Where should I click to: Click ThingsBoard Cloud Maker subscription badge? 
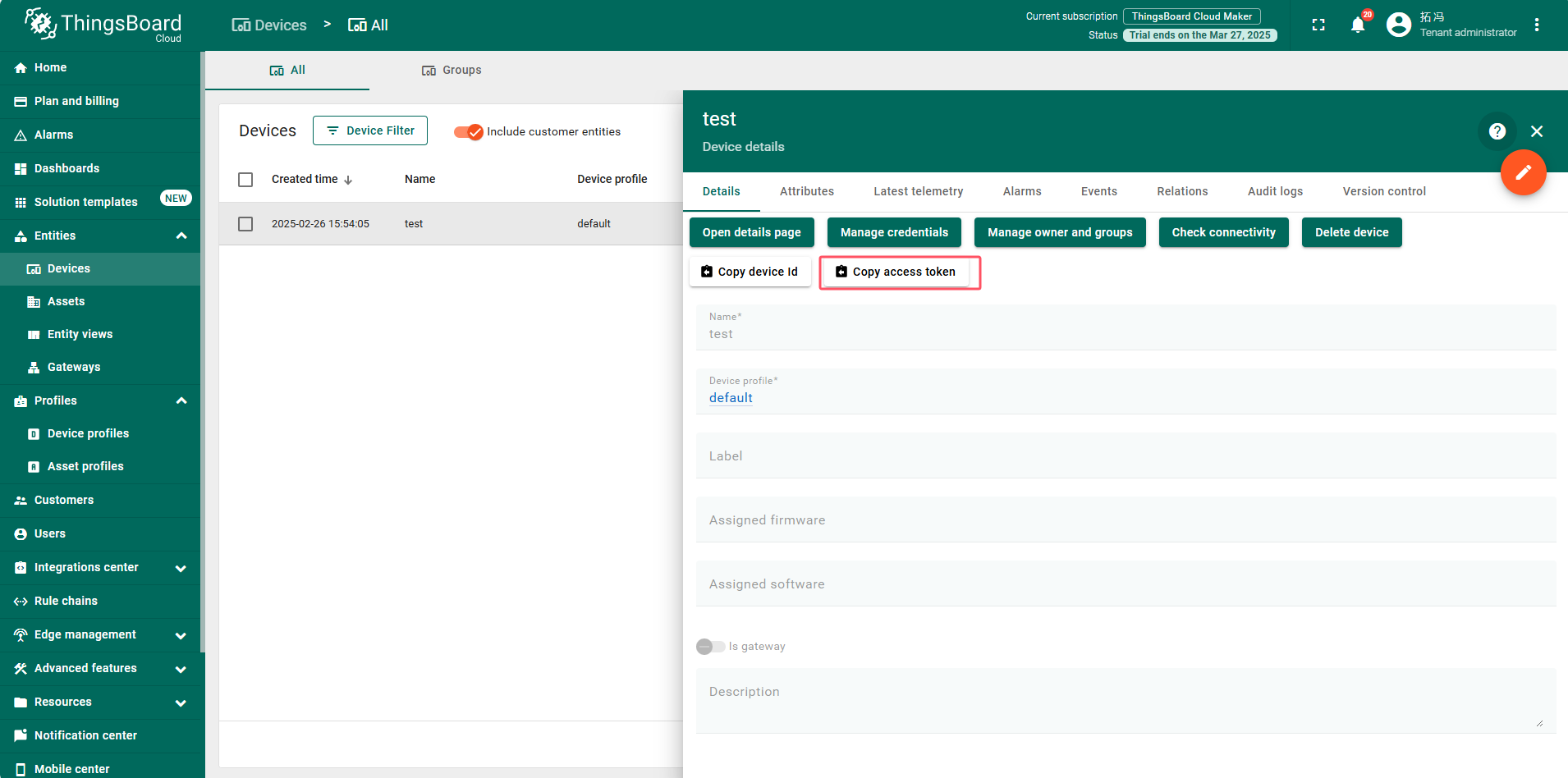coord(1191,16)
